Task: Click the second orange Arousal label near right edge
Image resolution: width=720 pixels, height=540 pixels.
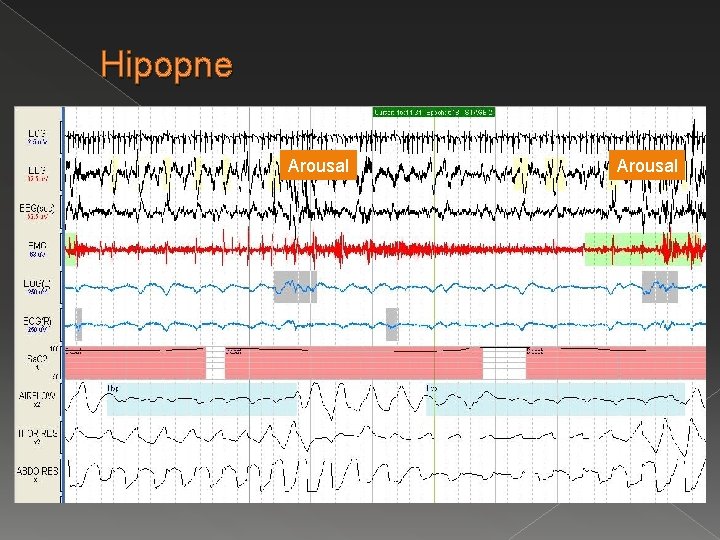Action: pyautogui.click(x=647, y=165)
